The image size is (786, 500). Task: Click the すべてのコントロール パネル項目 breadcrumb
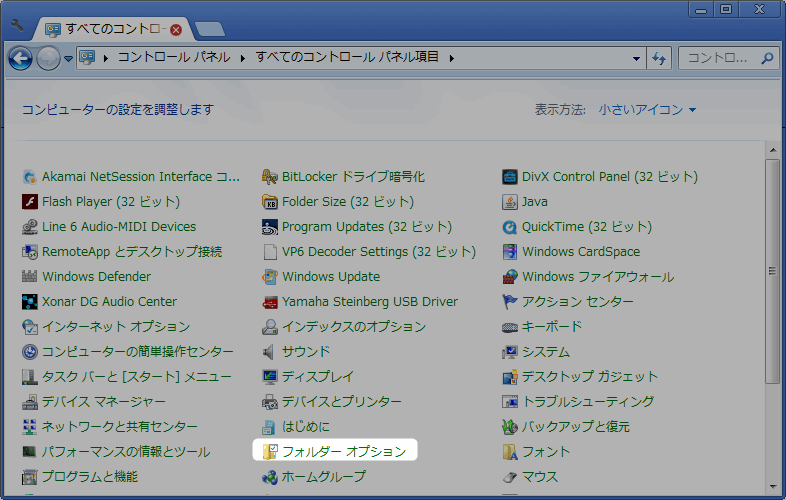tap(347, 57)
